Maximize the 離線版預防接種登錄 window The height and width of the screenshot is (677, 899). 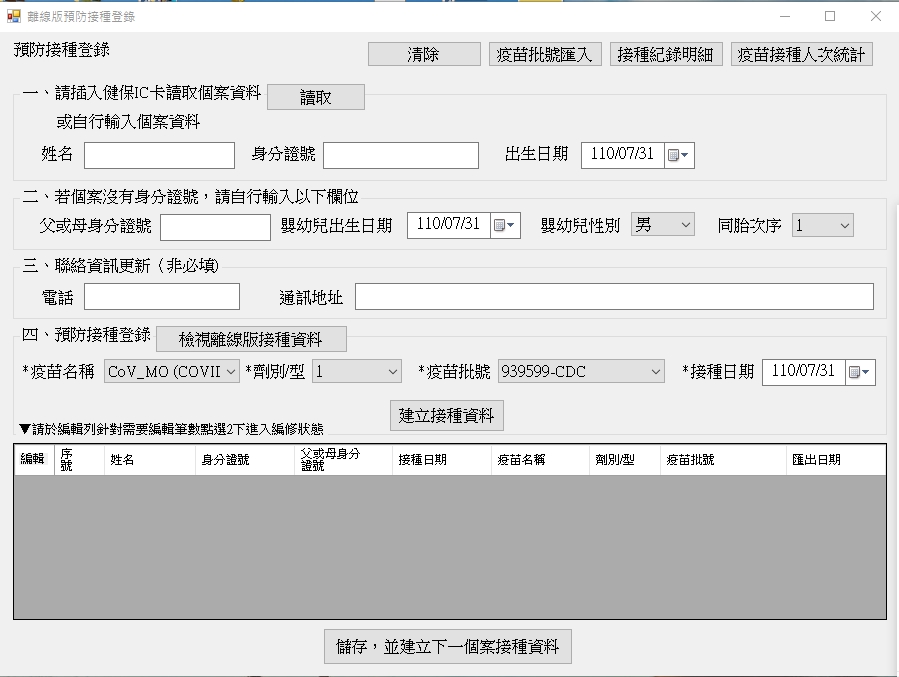[830, 16]
